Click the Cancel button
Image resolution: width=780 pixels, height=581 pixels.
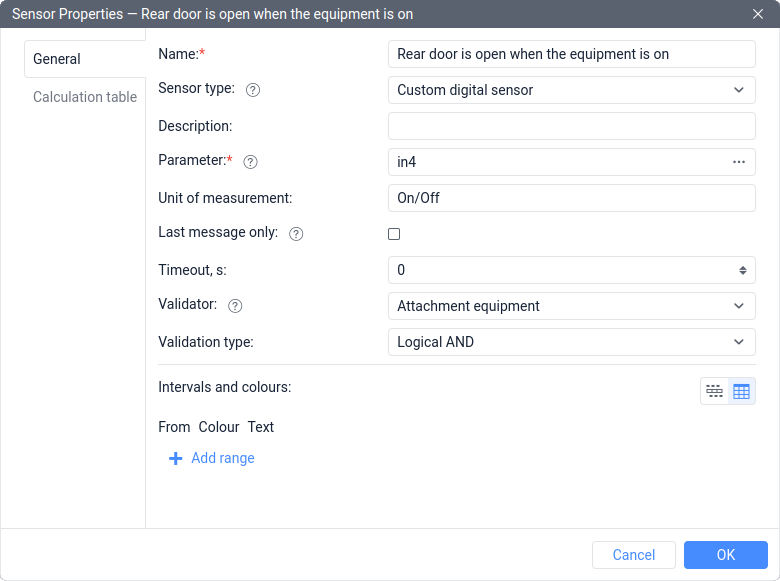point(634,555)
